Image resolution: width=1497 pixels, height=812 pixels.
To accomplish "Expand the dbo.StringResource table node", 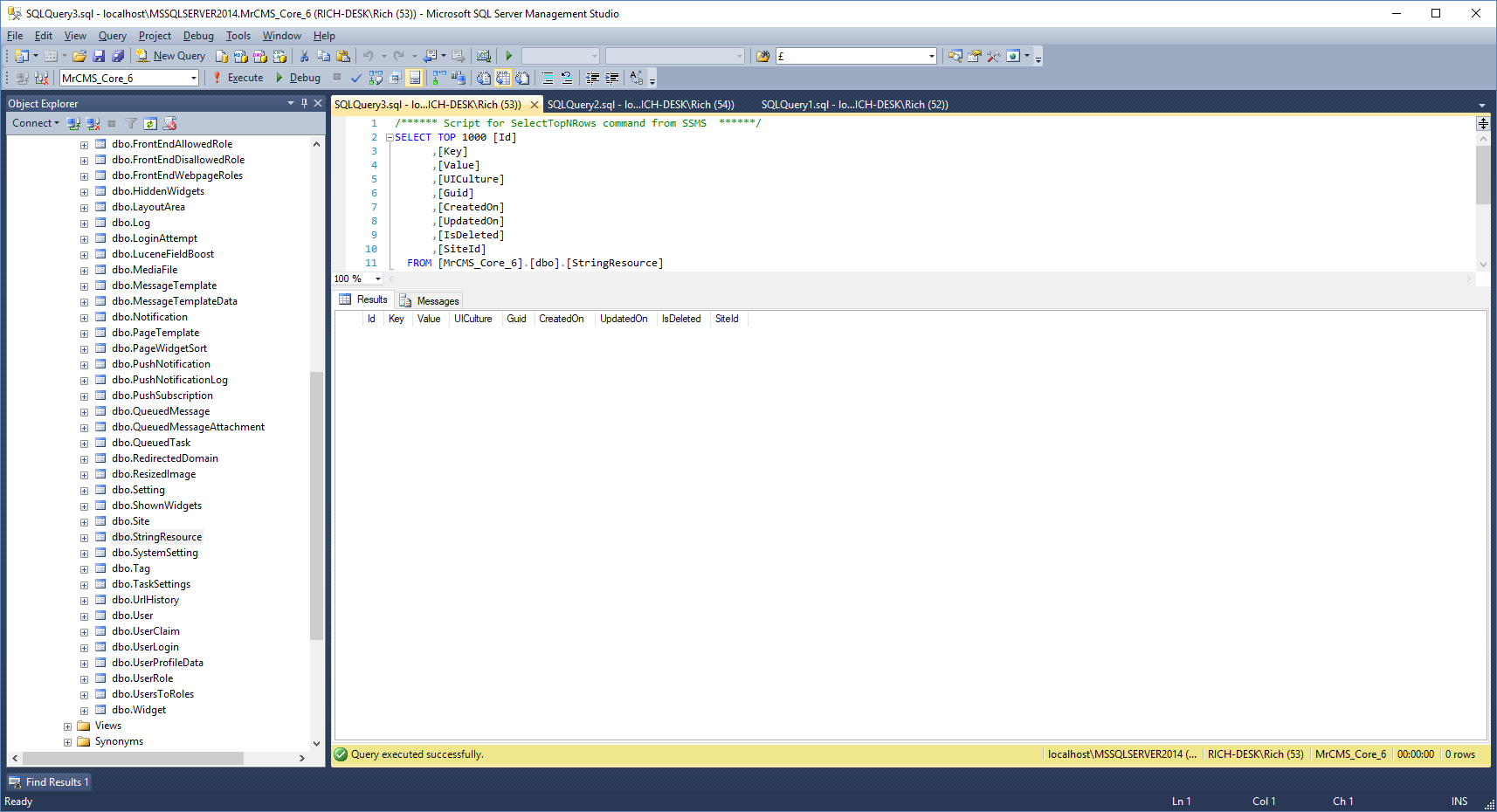I will pos(84,536).
